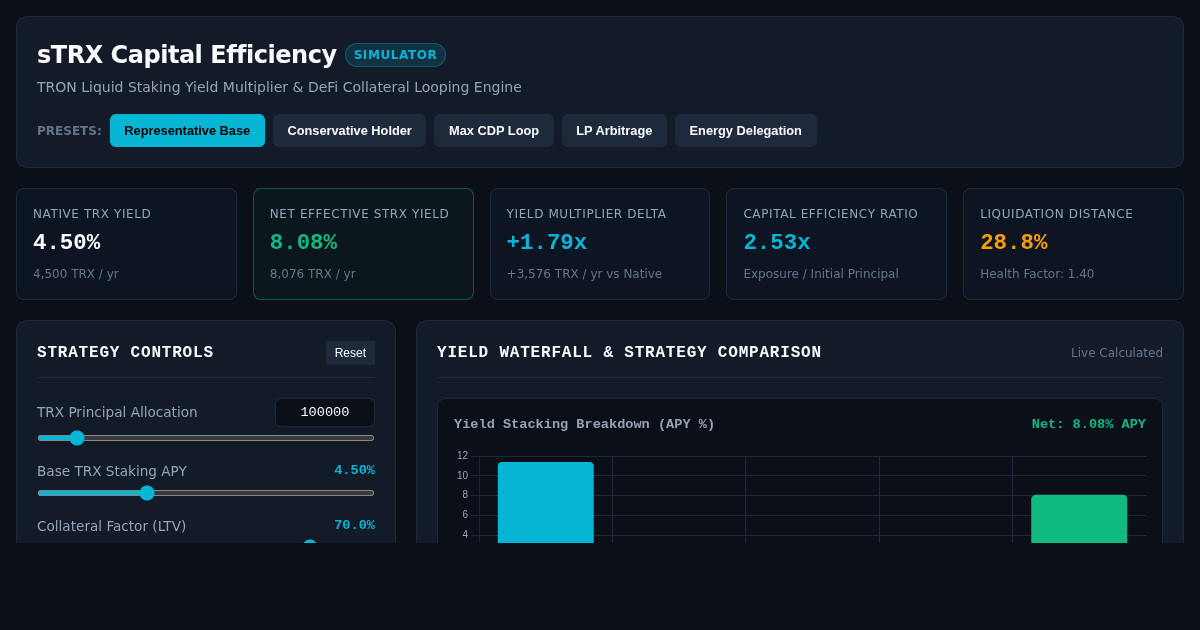The image size is (1200, 630).
Task: Open the Native TRX Yield card
Action: [x=126, y=244]
